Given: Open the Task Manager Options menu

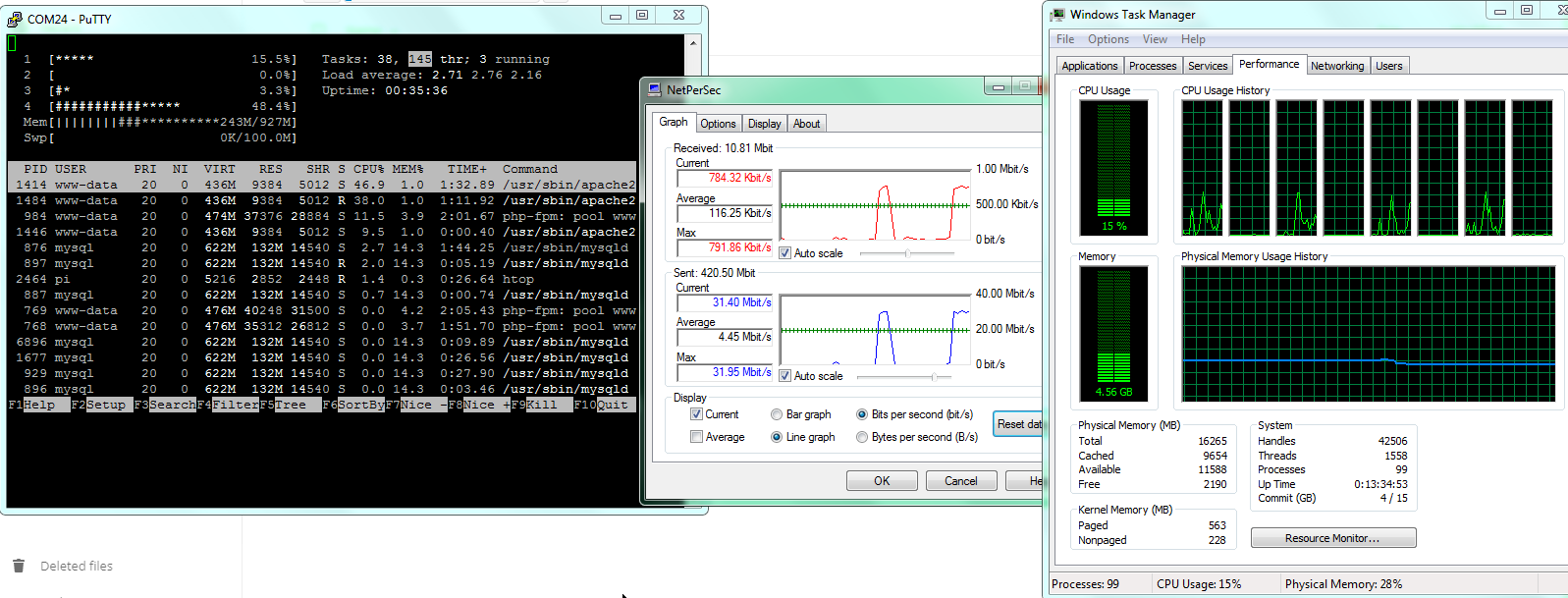Looking at the screenshot, I should click(1108, 39).
